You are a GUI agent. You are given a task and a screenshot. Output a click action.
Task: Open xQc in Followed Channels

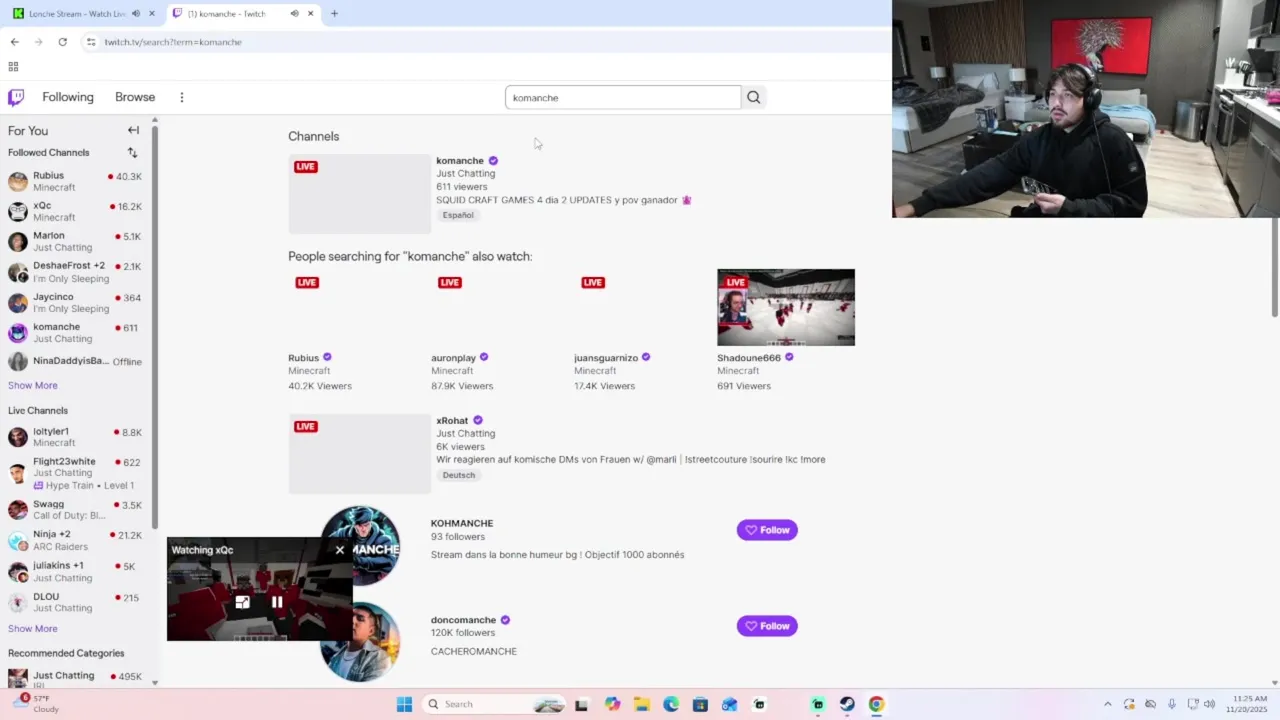coord(75,211)
